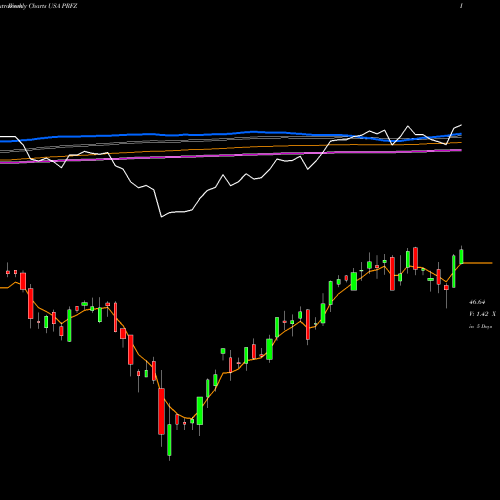Click the volume label 'V: 1.42 X'

[482, 314]
